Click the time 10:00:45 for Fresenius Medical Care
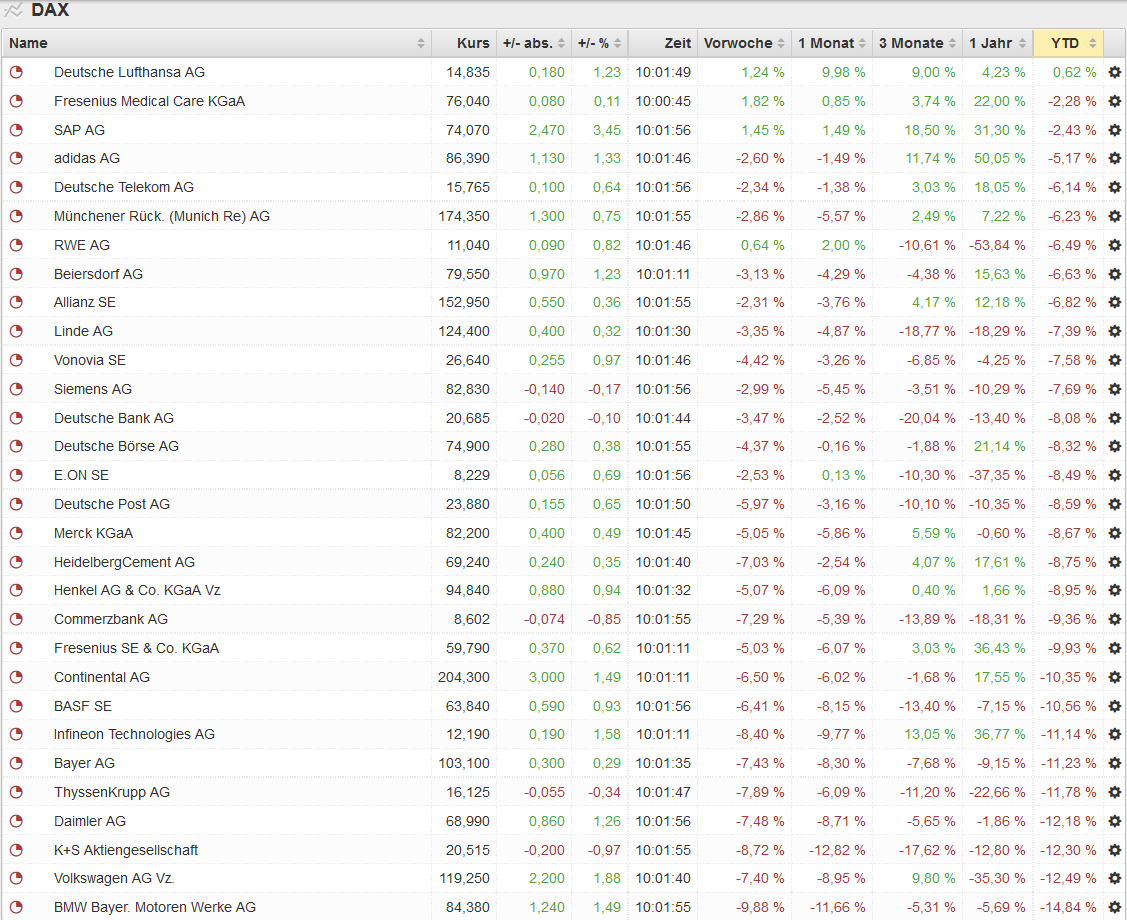 [663, 101]
